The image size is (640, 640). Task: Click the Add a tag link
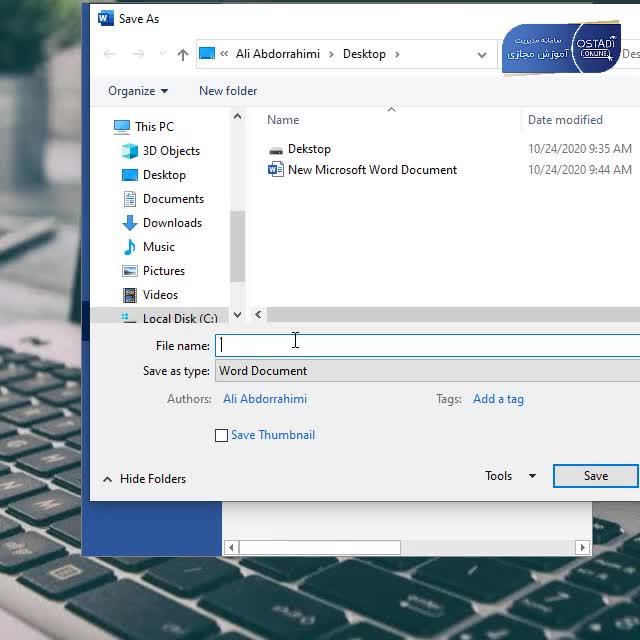(498, 399)
